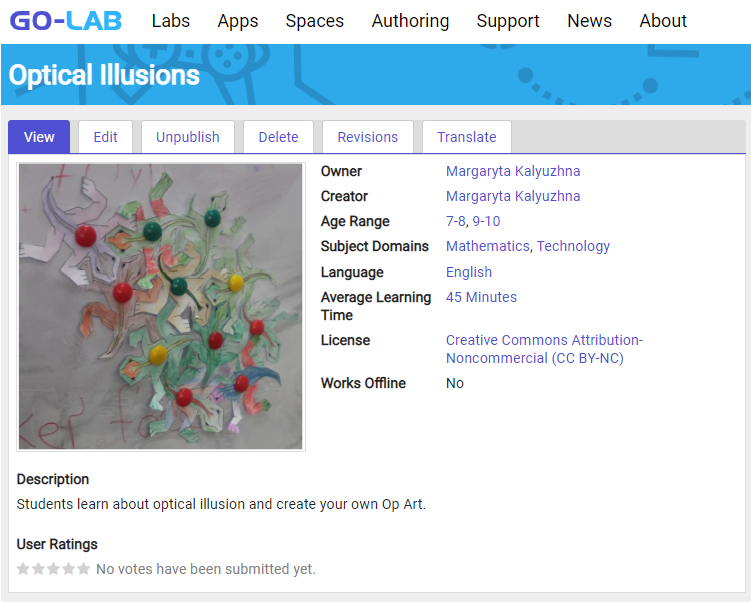Open the Apps menu
751x602 pixels.
click(238, 21)
